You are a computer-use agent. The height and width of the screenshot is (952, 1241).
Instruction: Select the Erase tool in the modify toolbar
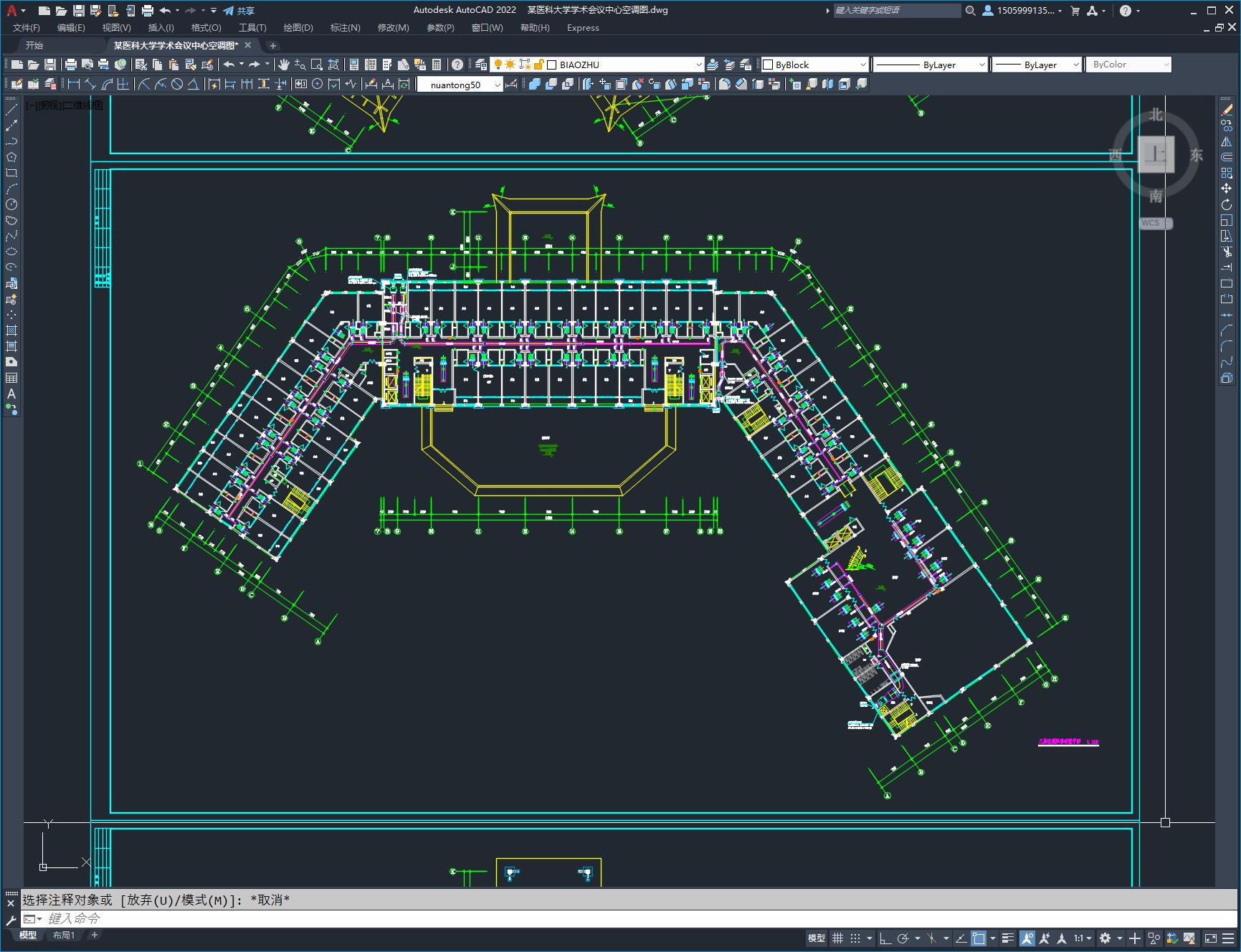1227,110
